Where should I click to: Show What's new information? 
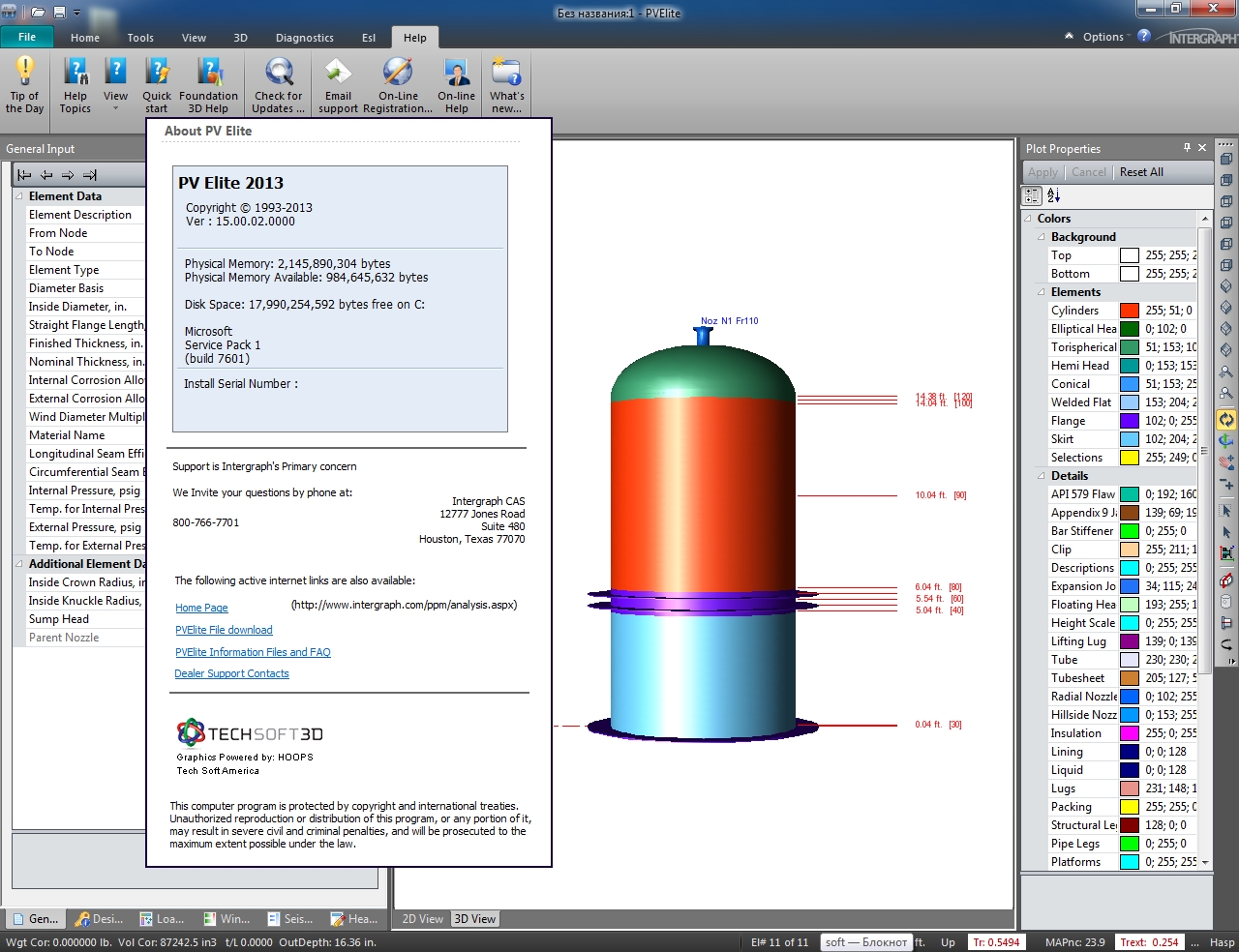(506, 85)
